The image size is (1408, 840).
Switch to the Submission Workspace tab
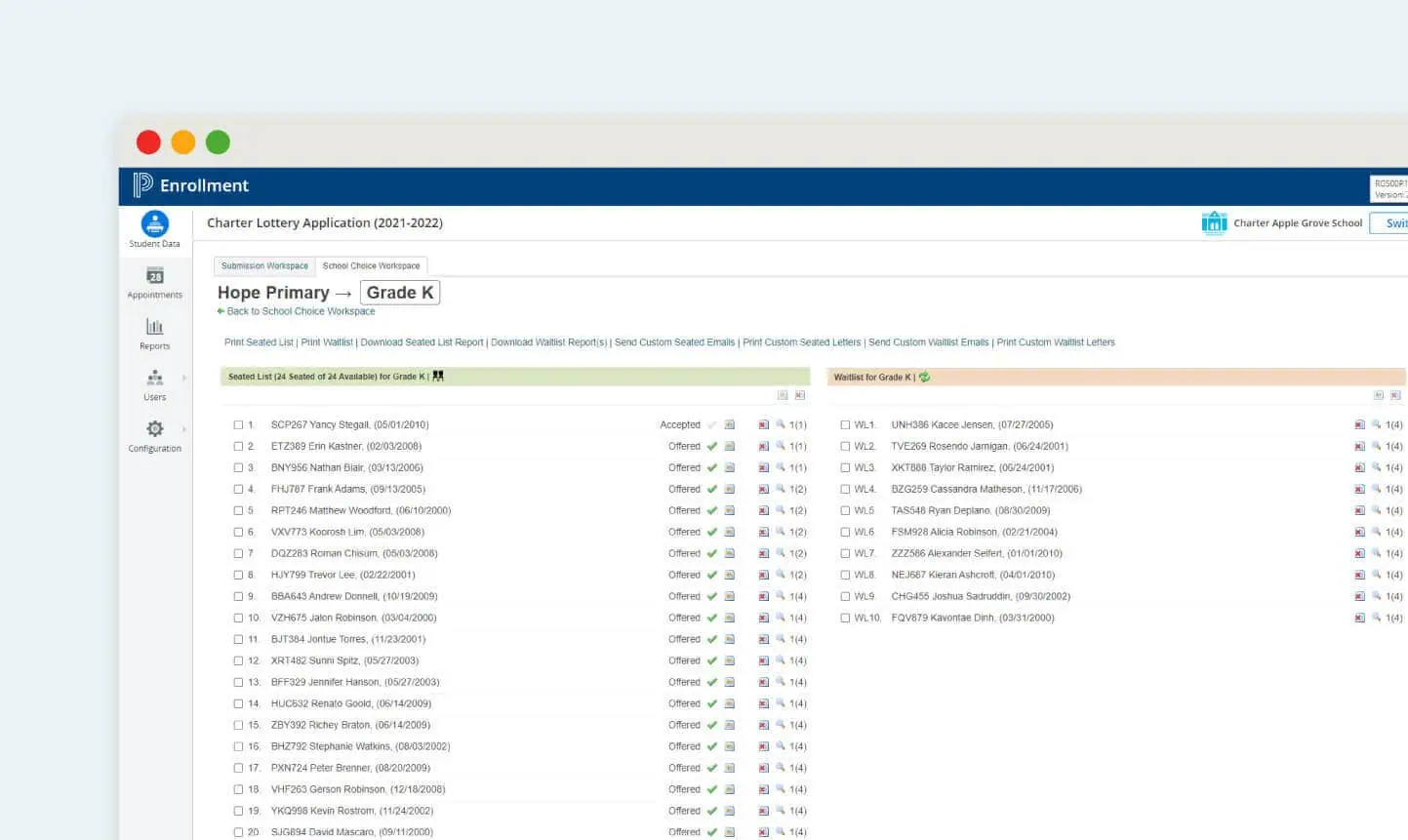[x=264, y=264]
